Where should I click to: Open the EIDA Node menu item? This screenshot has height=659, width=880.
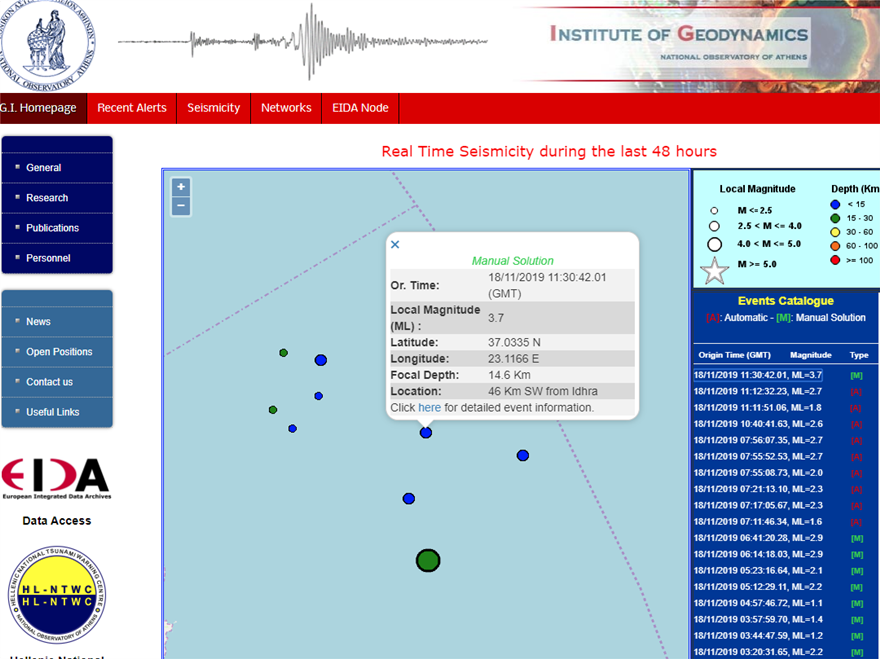[x=360, y=108]
